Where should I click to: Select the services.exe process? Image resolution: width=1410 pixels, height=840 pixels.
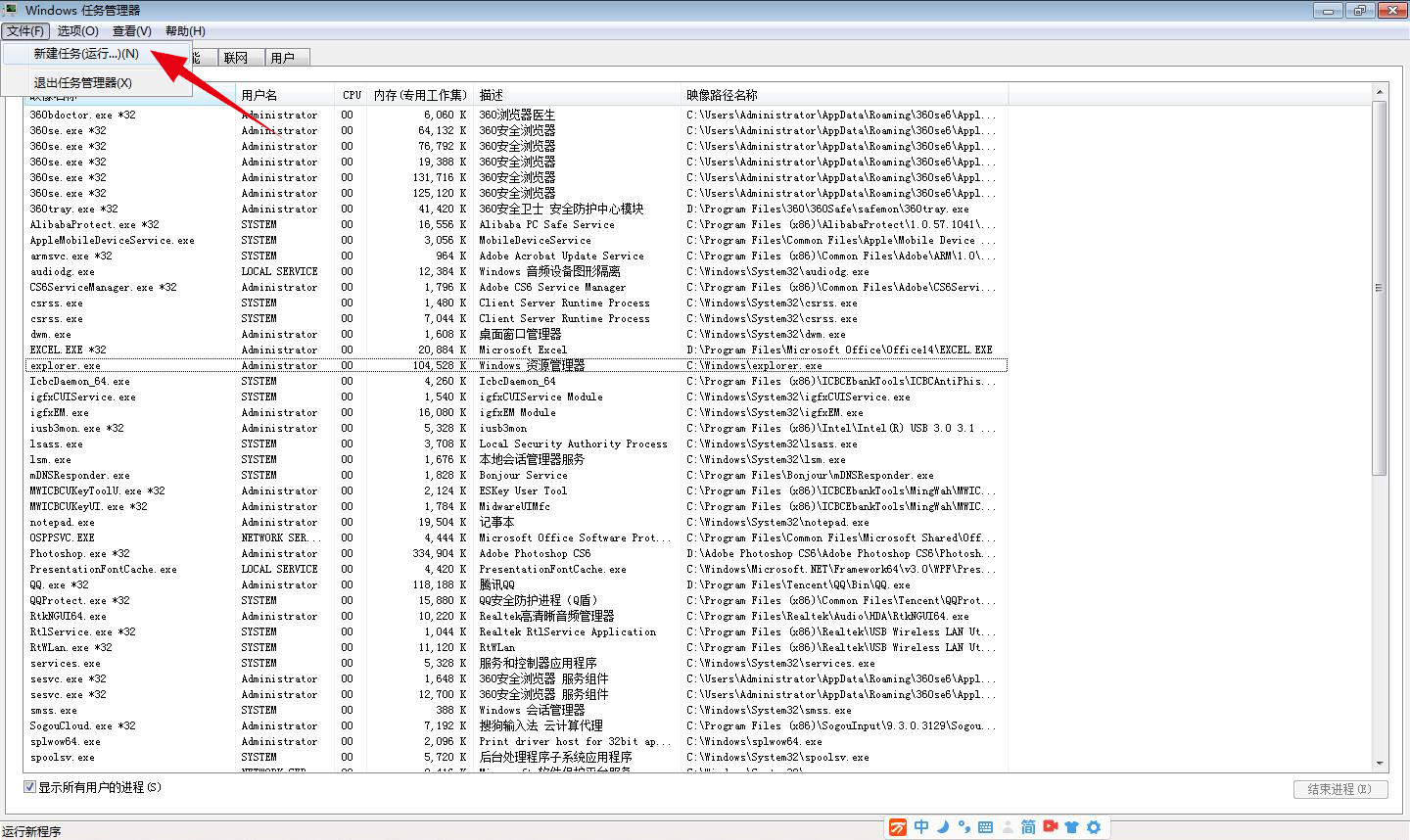click(516, 663)
